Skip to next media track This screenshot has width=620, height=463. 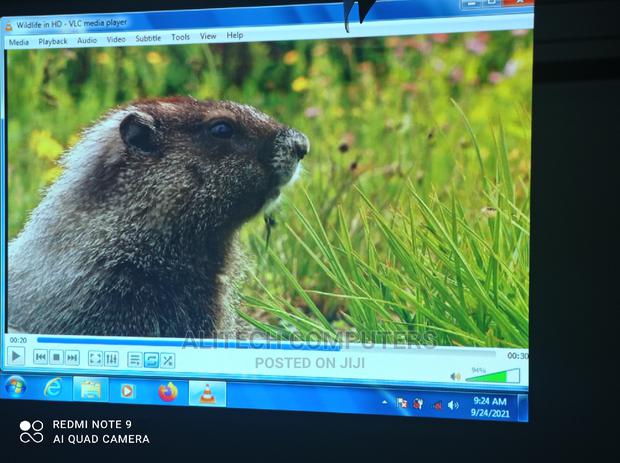(x=72, y=358)
